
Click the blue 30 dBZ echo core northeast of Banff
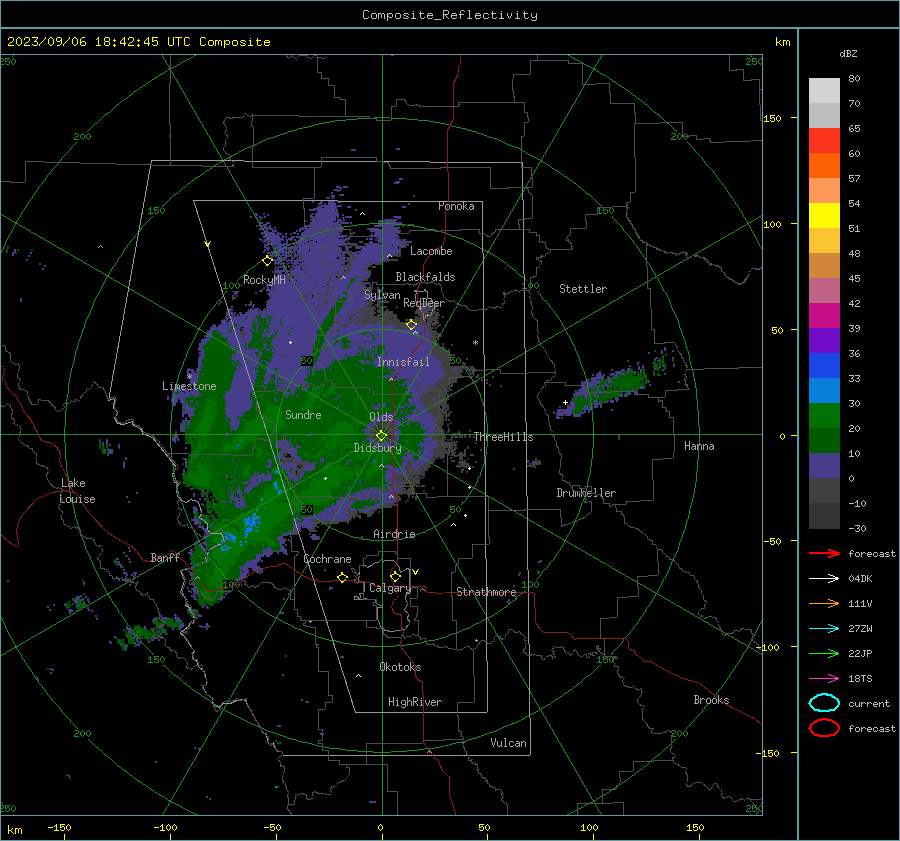[251, 524]
